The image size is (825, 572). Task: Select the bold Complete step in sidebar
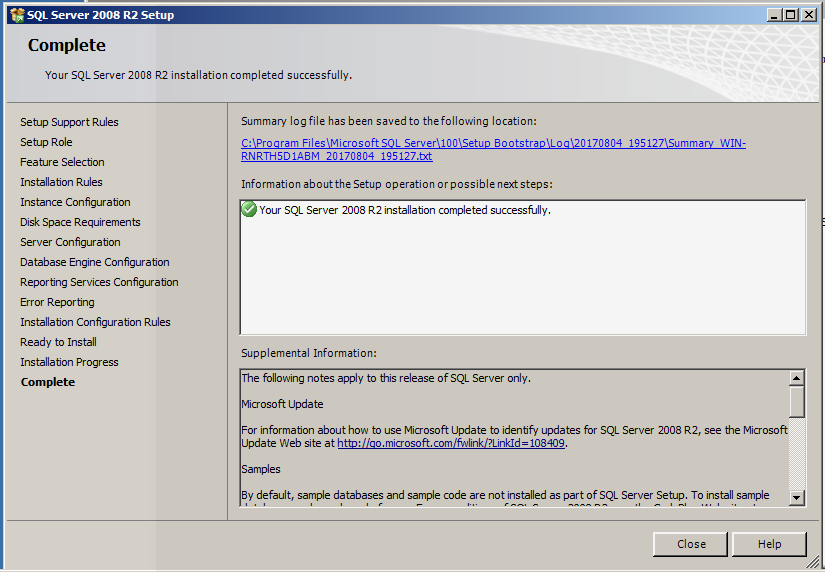(x=48, y=382)
